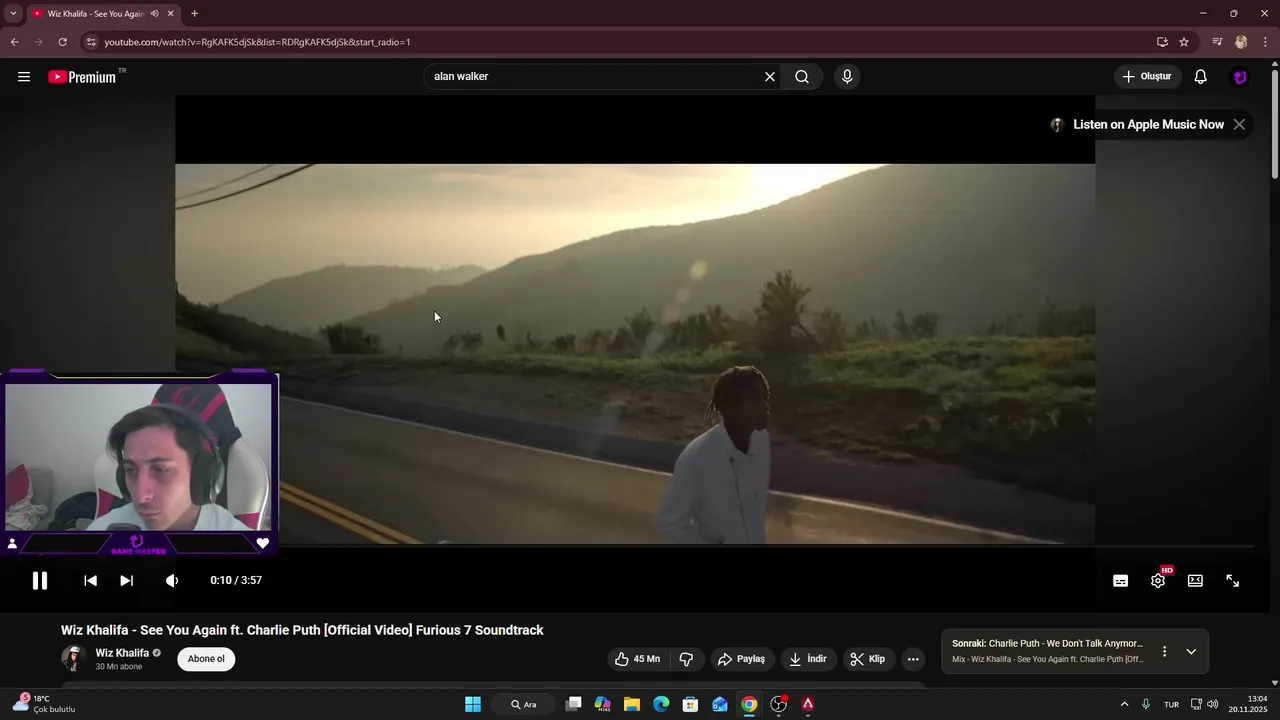Open more actions three-dot menu under video

pyautogui.click(x=913, y=659)
